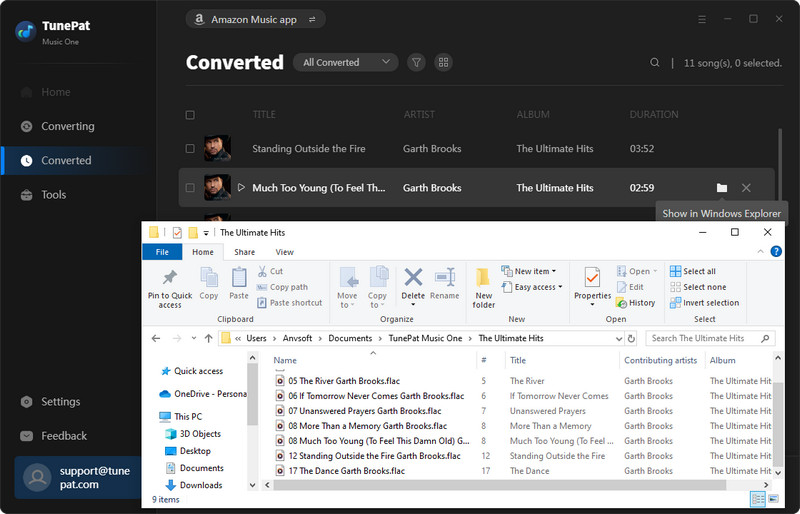Click the search magnifier in TunePat
This screenshot has width=800, height=514.
tap(655, 63)
